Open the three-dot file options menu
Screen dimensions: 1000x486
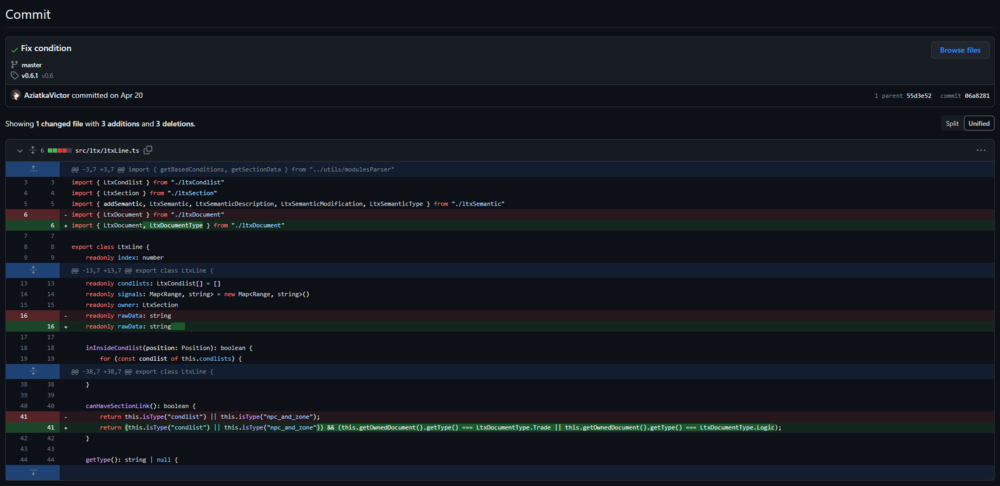coord(981,150)
